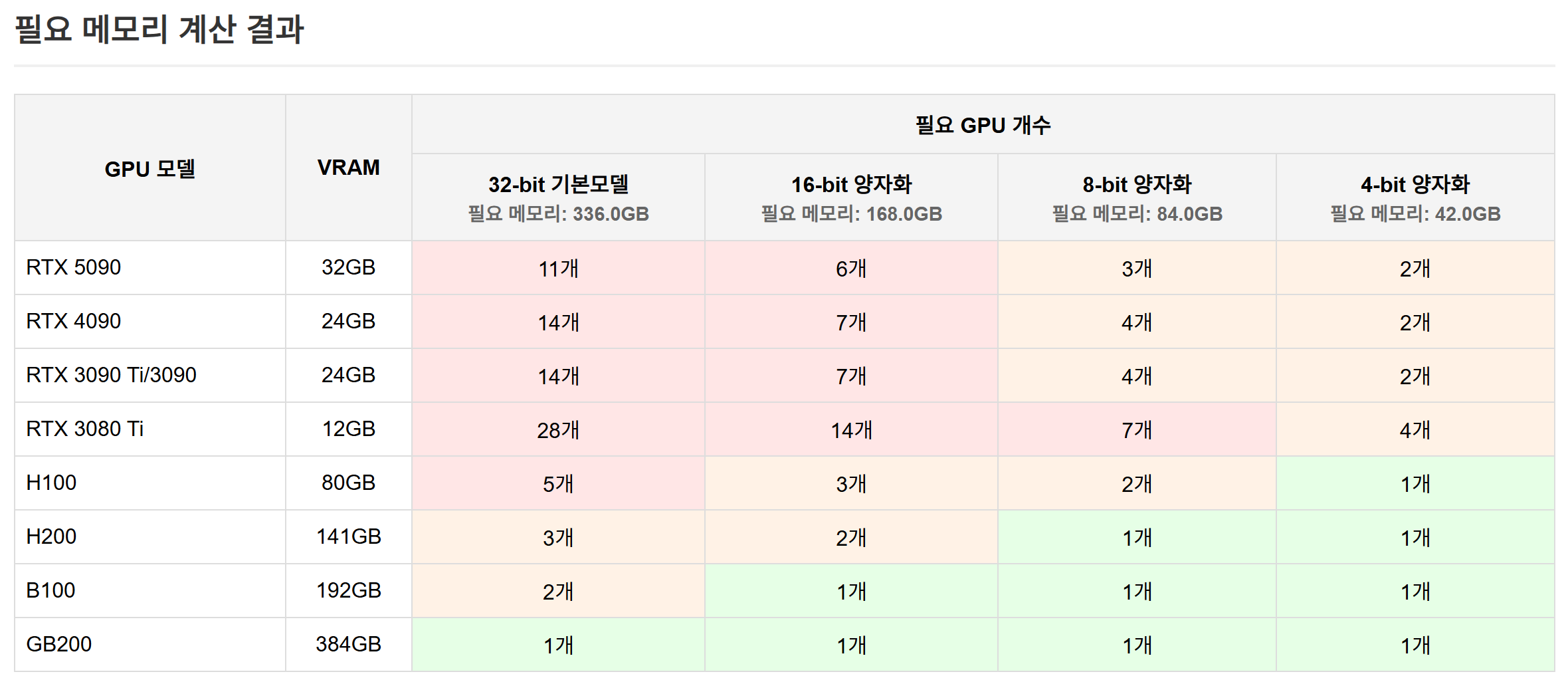Screen dimensions: 1568x686
Task: Click GB200's 4-bit '1개' cell
Action: coord(1415,645)
